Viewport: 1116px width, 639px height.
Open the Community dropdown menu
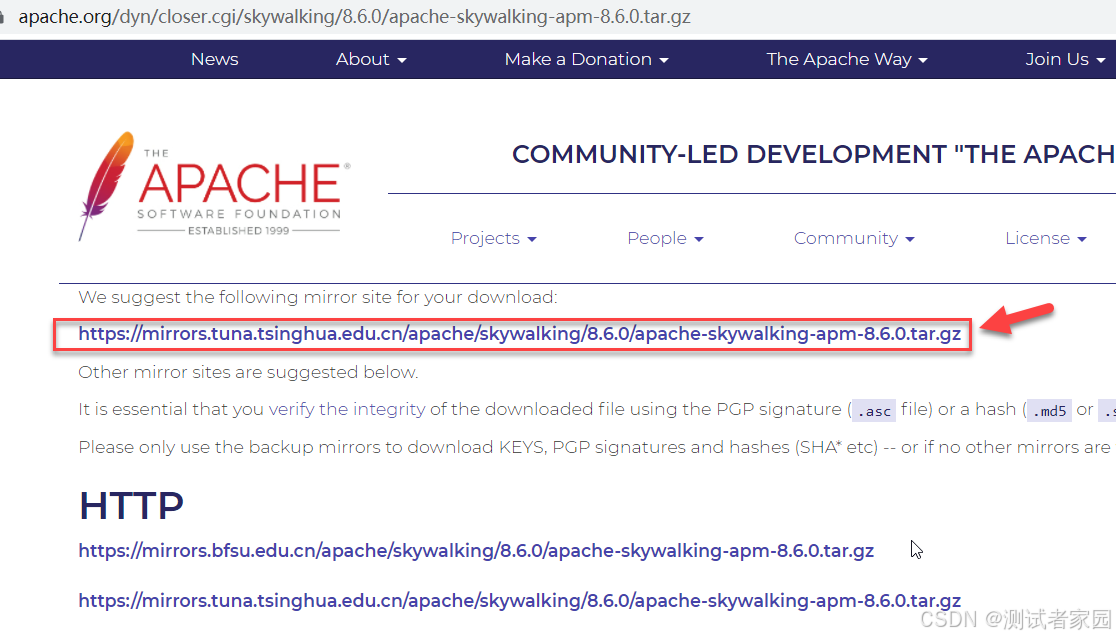853,238
